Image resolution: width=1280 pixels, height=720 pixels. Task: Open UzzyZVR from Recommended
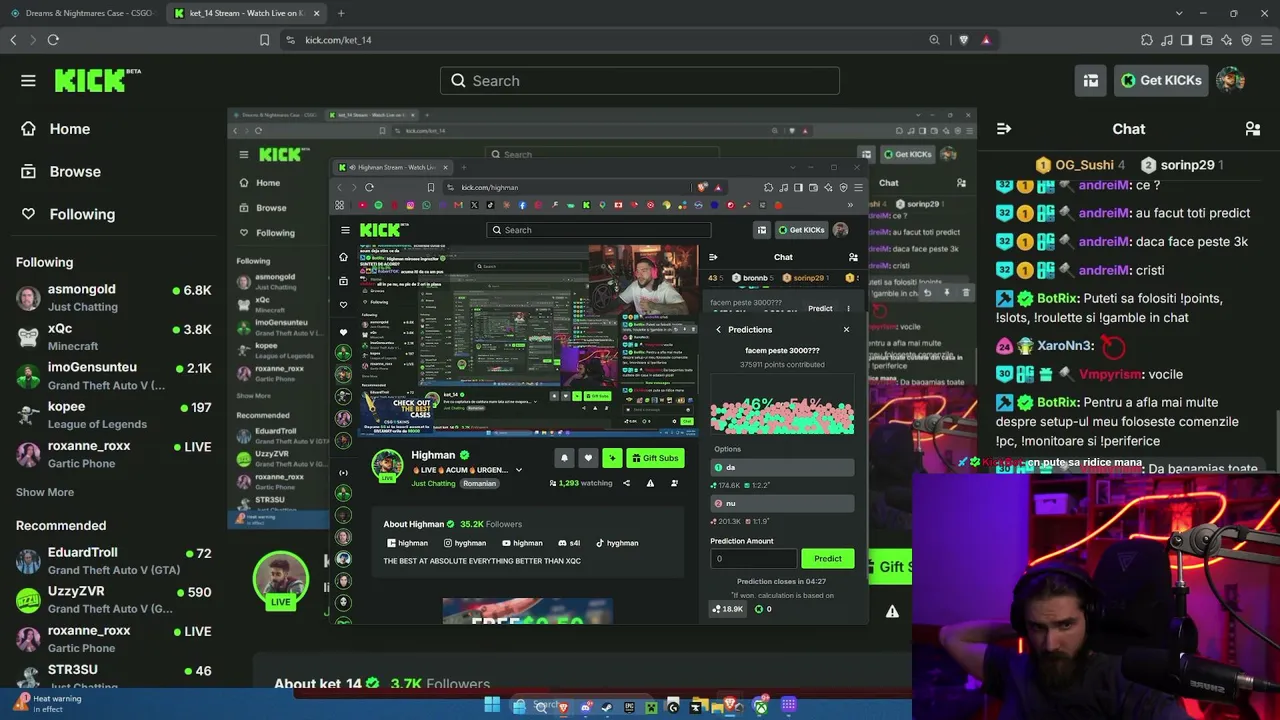114,599
